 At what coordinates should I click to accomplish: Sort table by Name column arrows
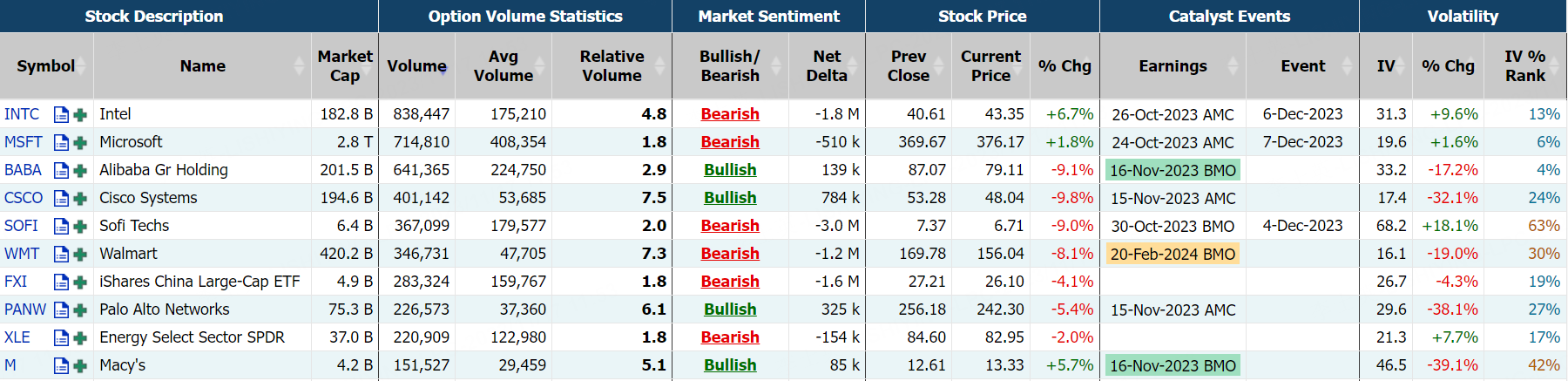click(300, 66)
